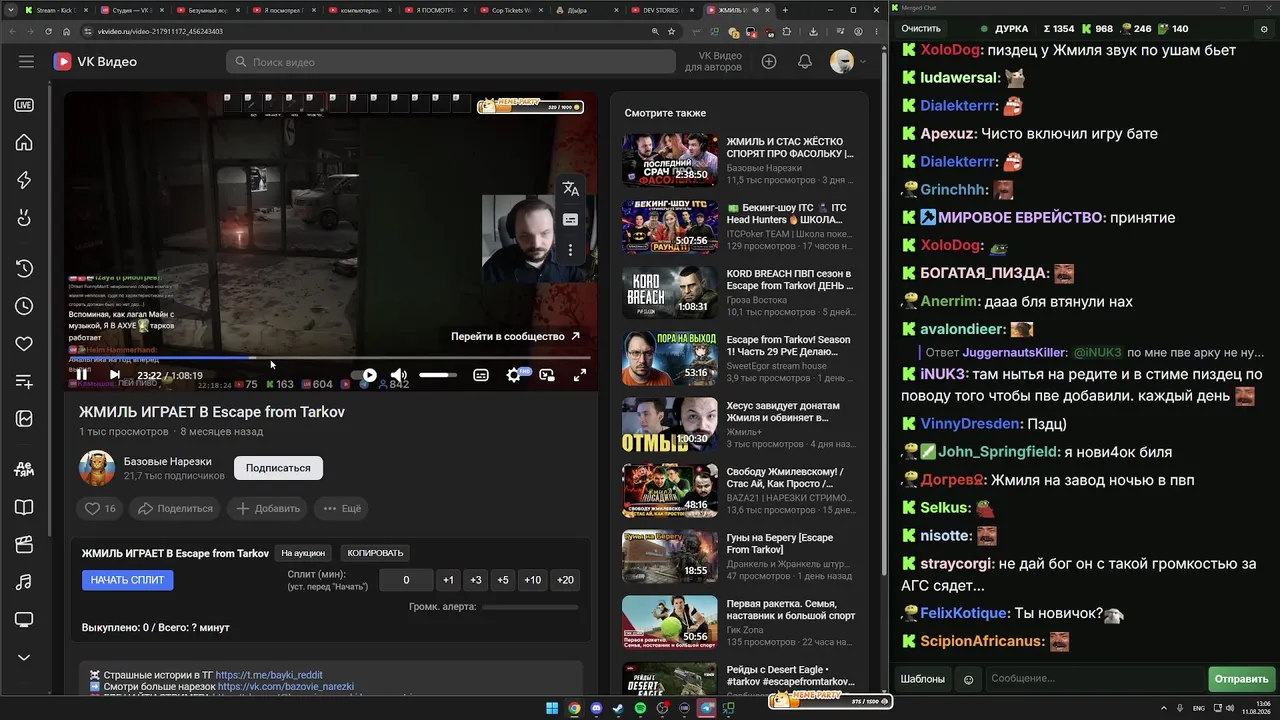
Task: Skip to the next video
Action: (x=114, y=375)
